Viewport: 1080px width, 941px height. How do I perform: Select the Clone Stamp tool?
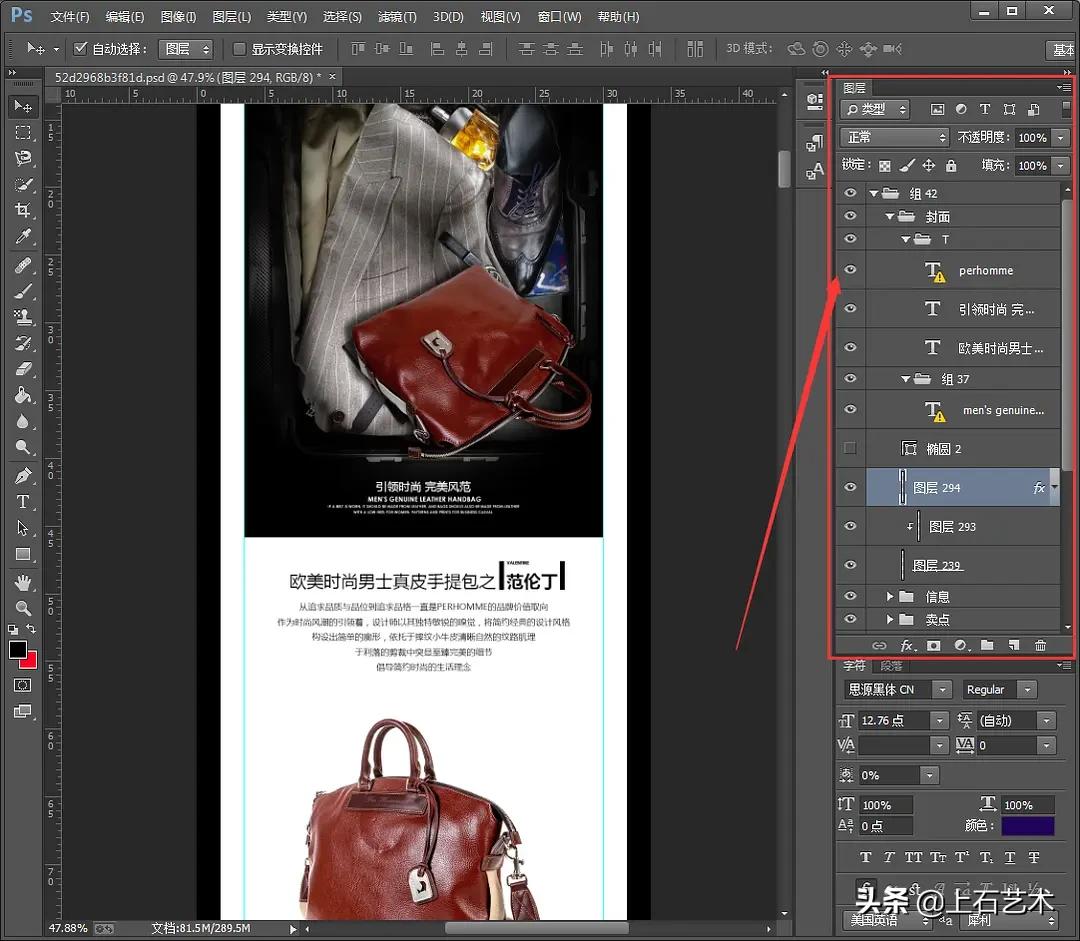[x=23, y=318]
